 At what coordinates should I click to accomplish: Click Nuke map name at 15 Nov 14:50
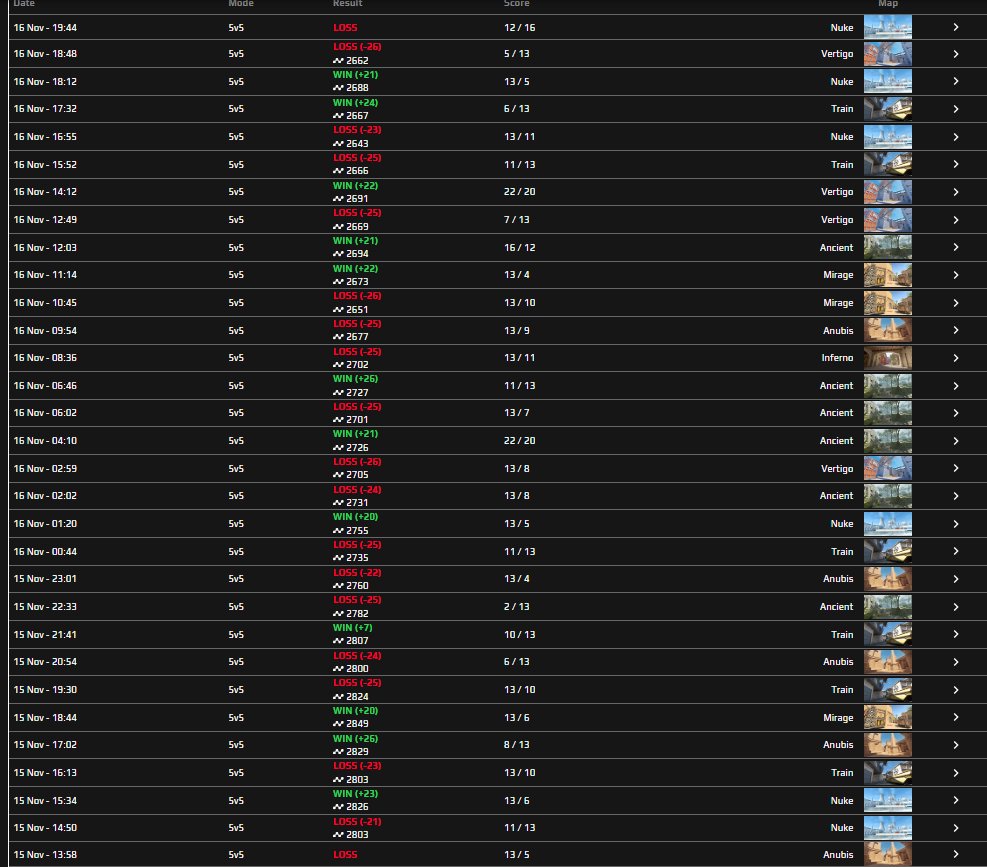click(842, 828)
